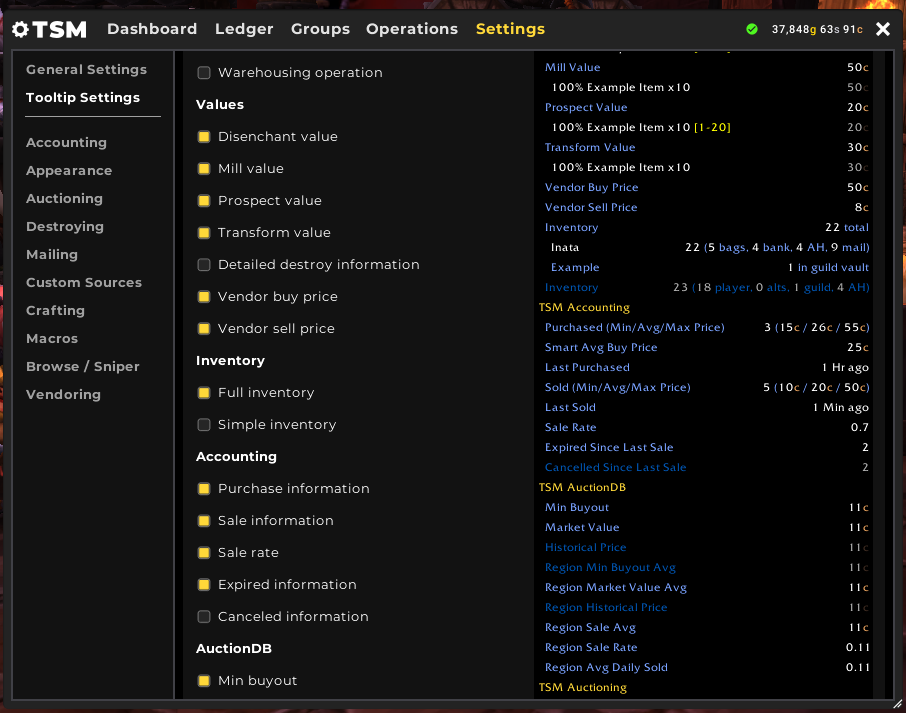Click the Prospect Value tooltip line

[706, 107]
